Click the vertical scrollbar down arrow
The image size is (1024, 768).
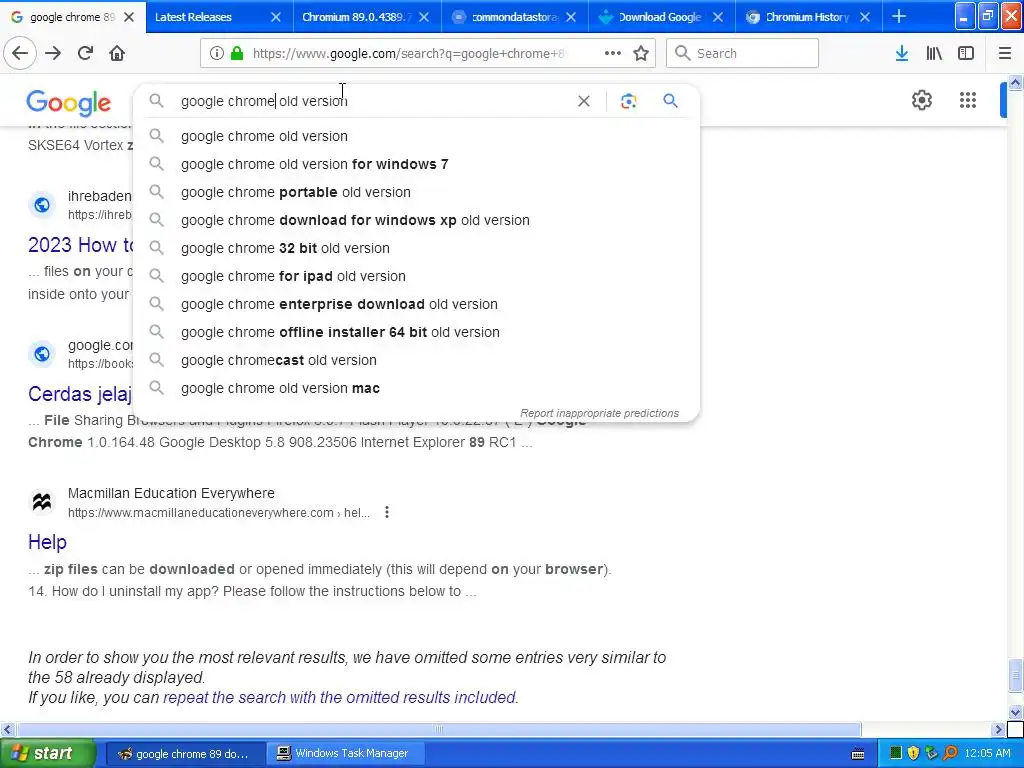(1015, 712)
